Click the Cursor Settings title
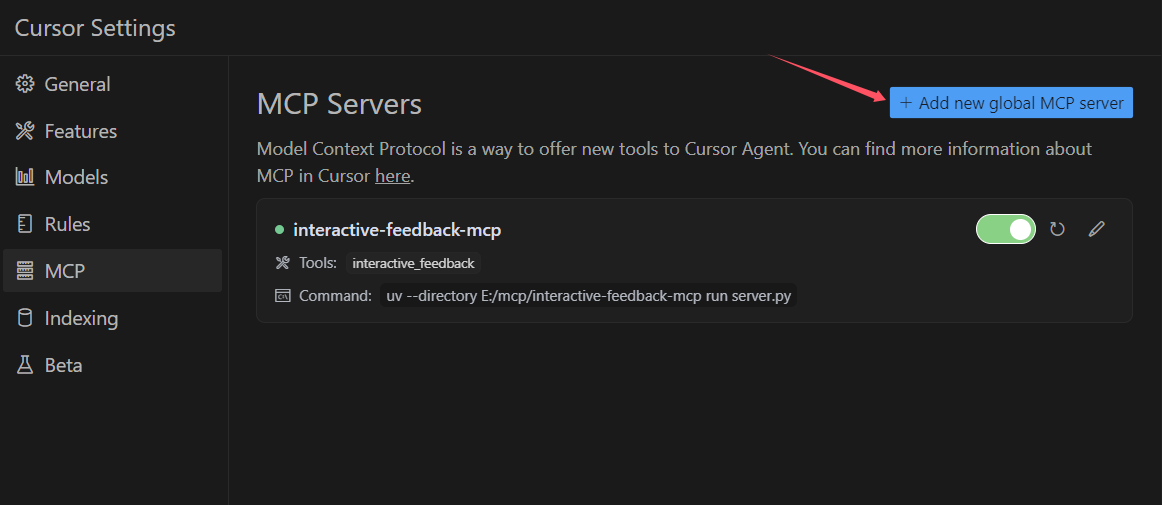 pos(96,28)
